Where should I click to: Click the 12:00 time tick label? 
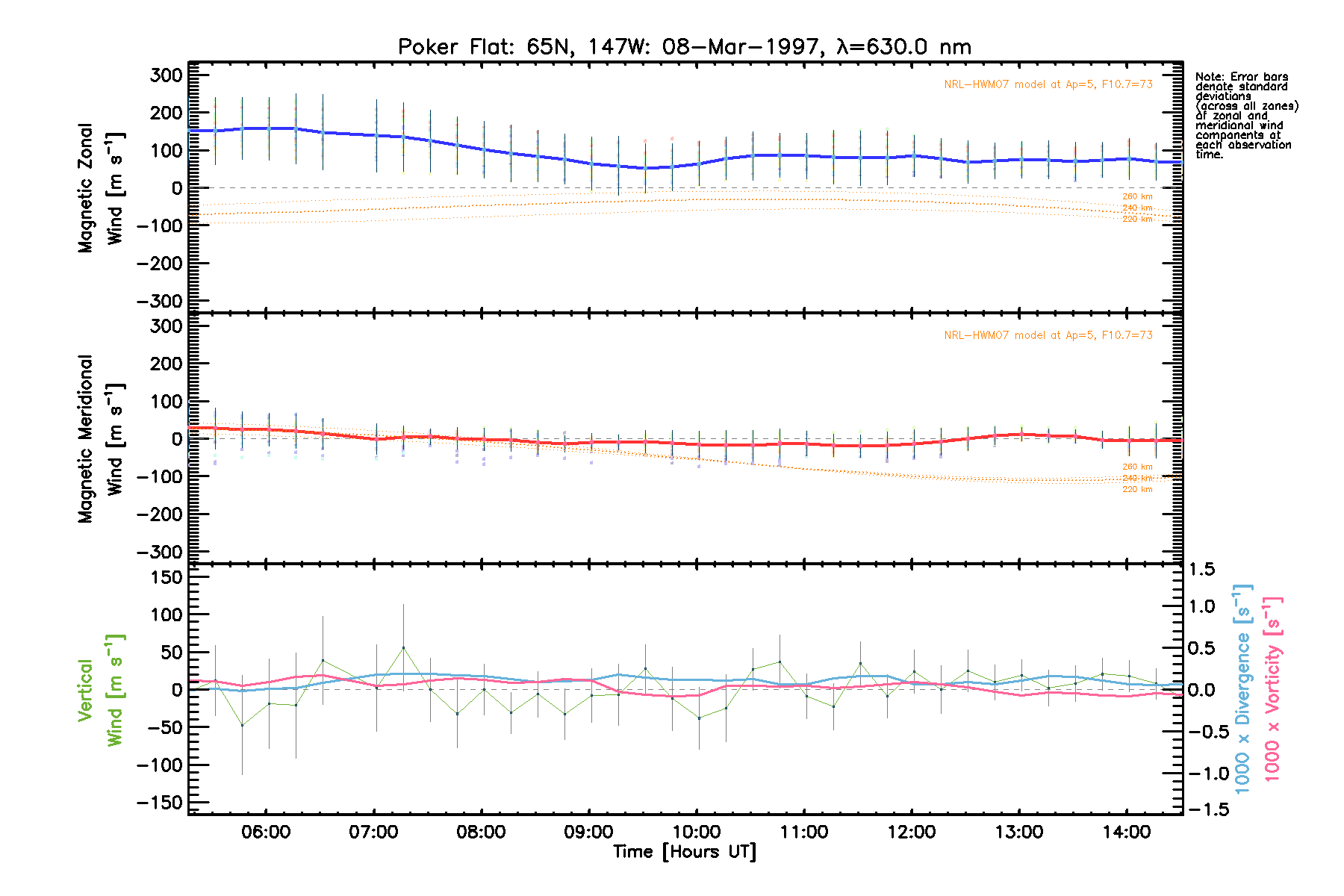coord(911,833)
